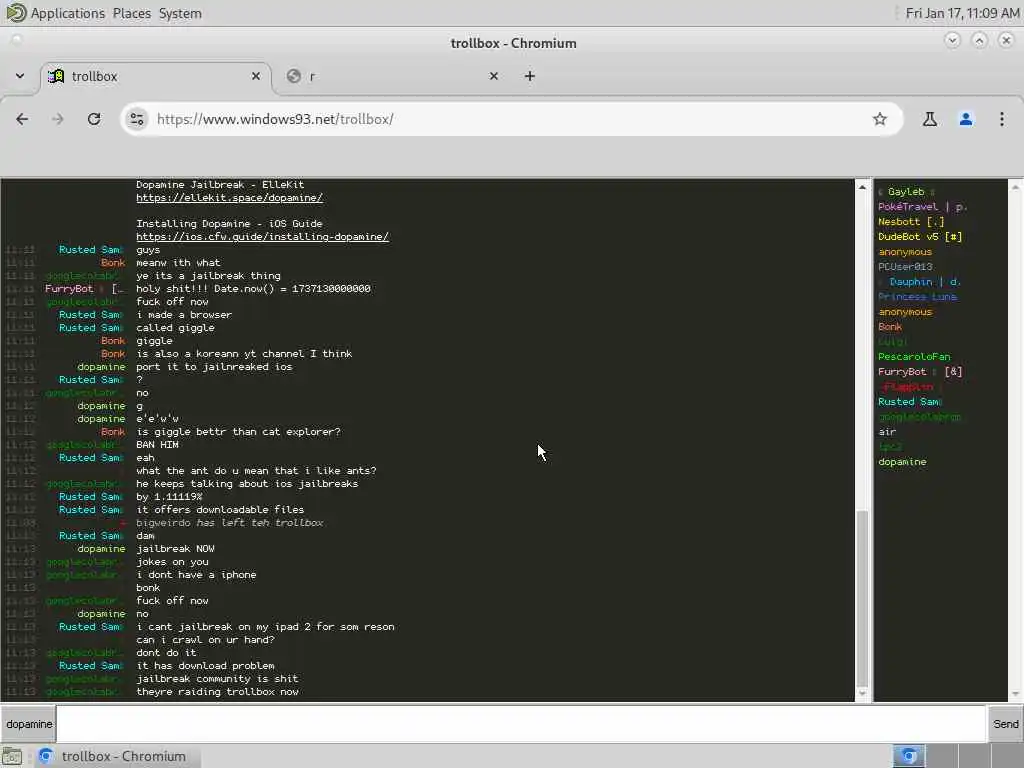
Task: Open the Applications menu
Action: [68, 13]
